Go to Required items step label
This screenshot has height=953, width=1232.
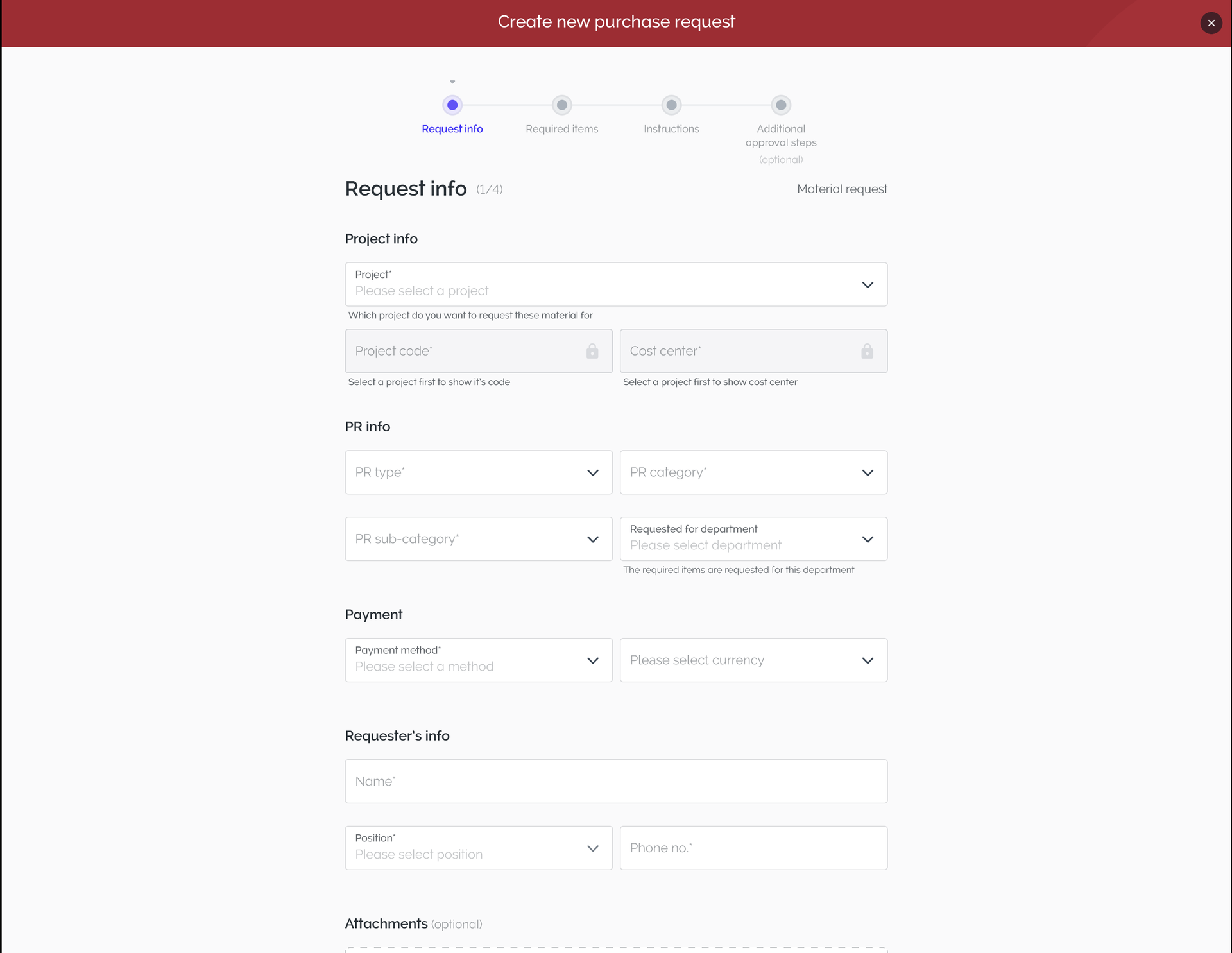pos(561,129)
